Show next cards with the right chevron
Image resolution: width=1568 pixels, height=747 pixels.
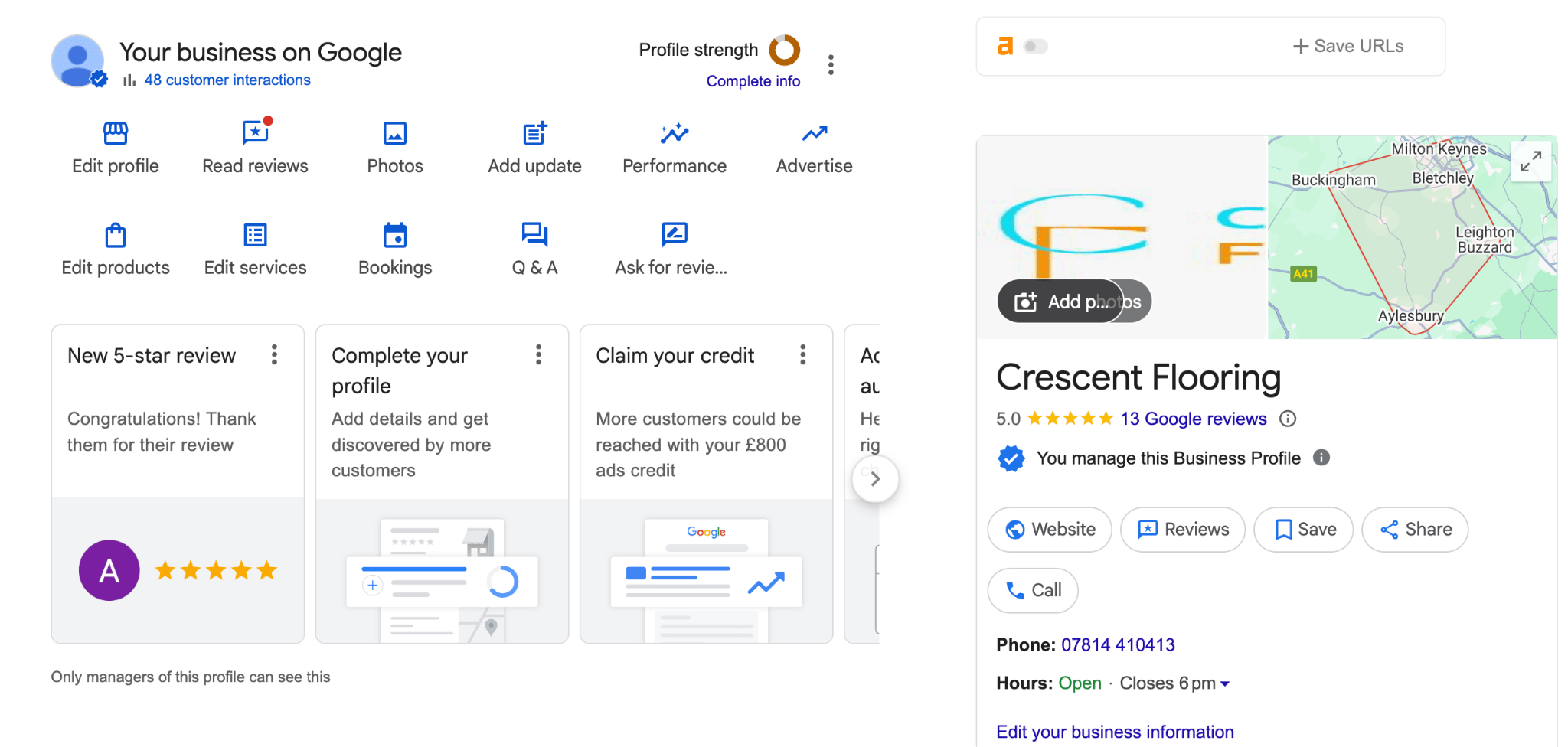click(875, 479)
